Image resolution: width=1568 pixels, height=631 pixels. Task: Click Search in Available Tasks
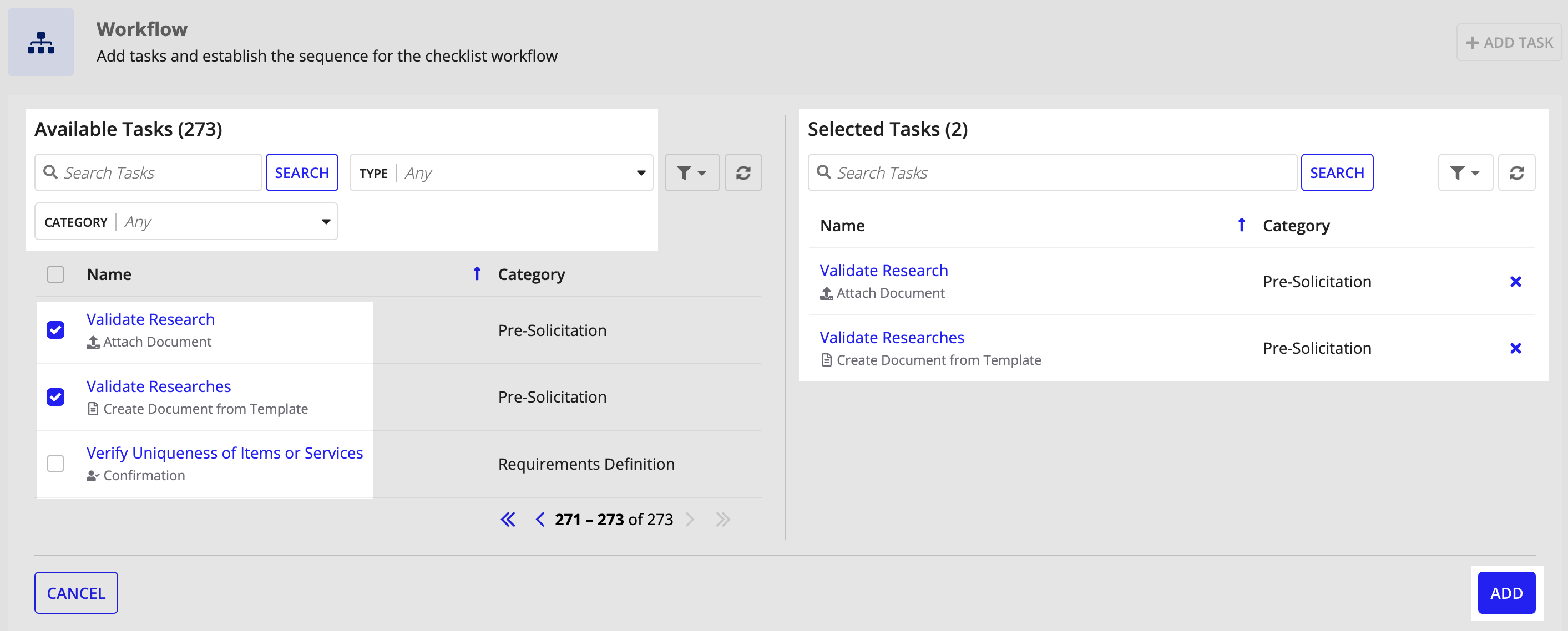302,173
